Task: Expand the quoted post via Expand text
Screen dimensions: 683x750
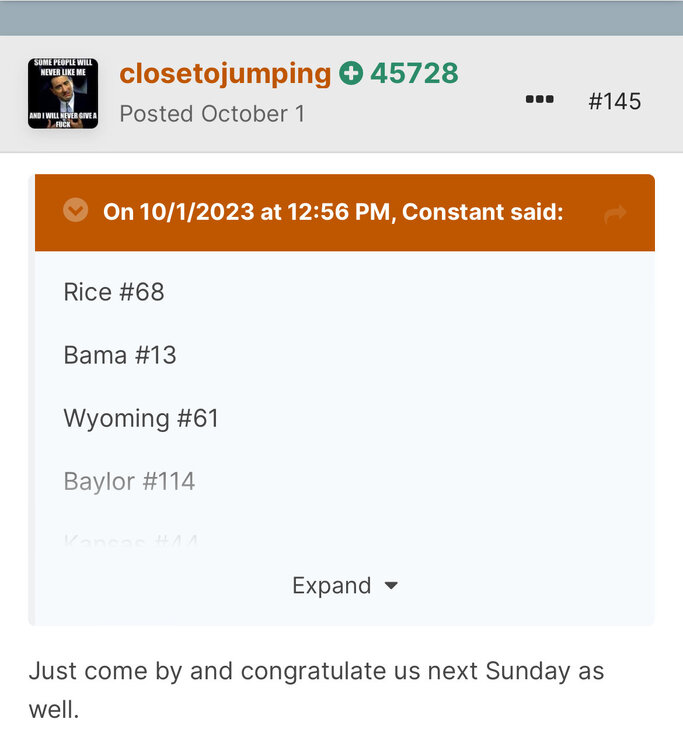Action: coord(331,585)
